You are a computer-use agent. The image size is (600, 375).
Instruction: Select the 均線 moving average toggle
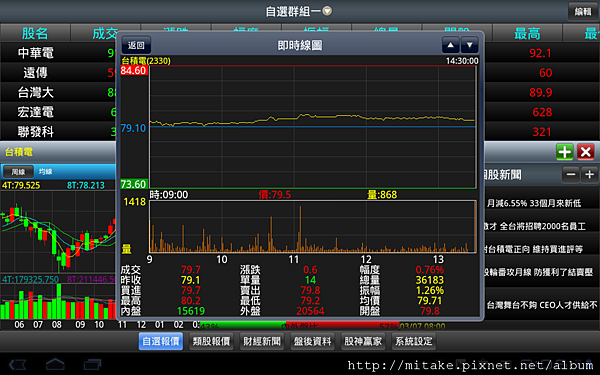tap(46, 172)
